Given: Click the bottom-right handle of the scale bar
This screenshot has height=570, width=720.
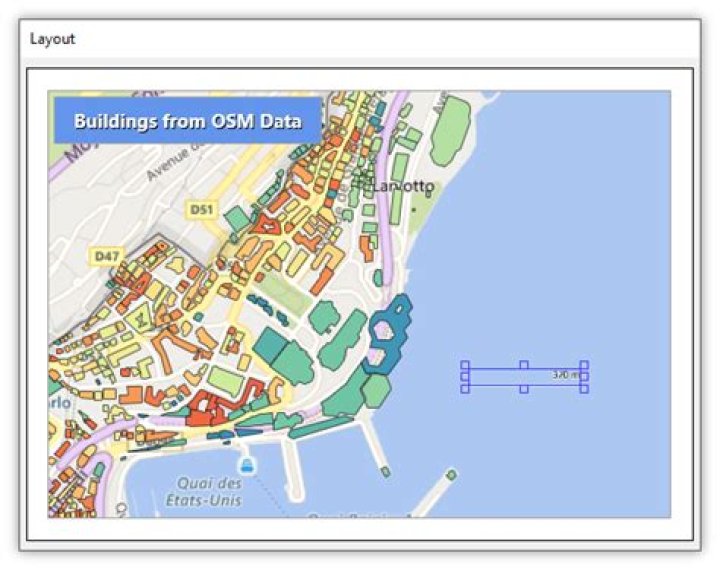Looking at the screenshot, I should click(x=584, y=388).
